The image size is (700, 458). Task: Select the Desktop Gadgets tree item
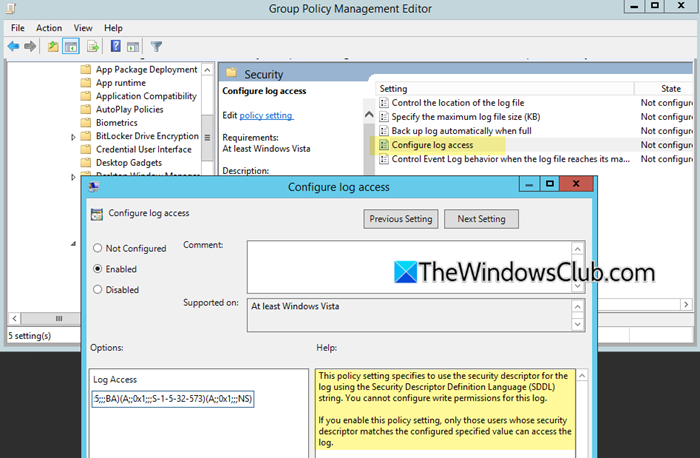pyautogui.click(x=129, y=163)
